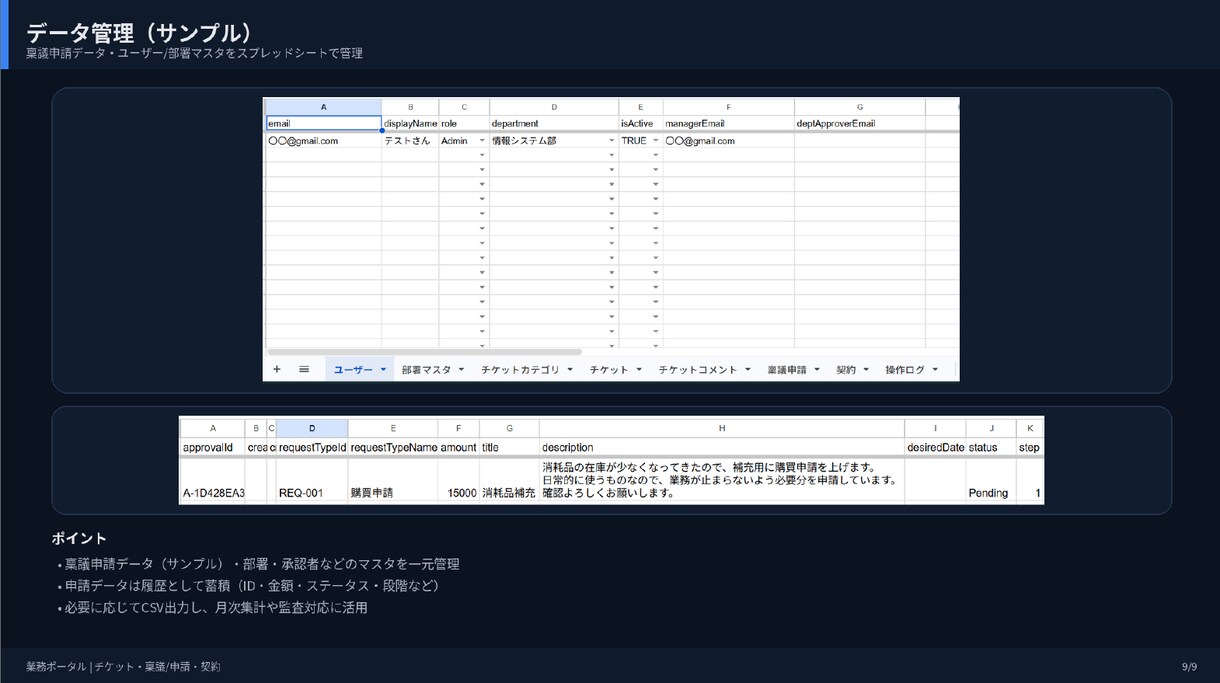Open the TRUE isActive dropdown

(656, 141)
